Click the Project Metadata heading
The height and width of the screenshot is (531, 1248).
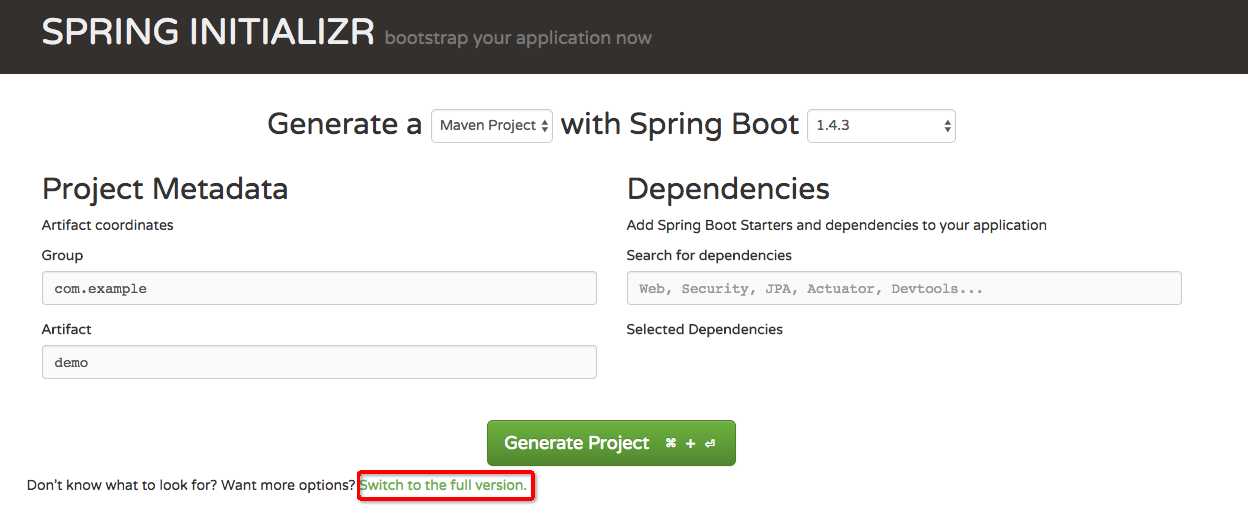click(165, 188)
